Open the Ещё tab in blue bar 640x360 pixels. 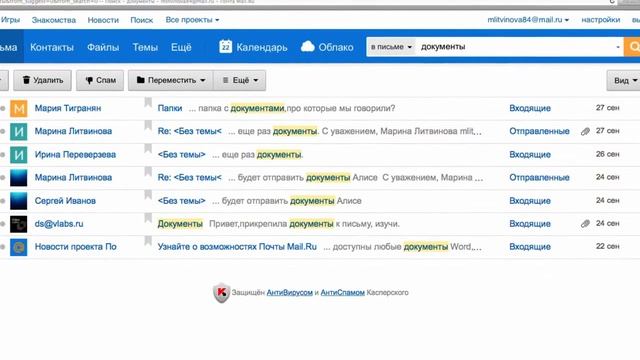tap(181, 47)
